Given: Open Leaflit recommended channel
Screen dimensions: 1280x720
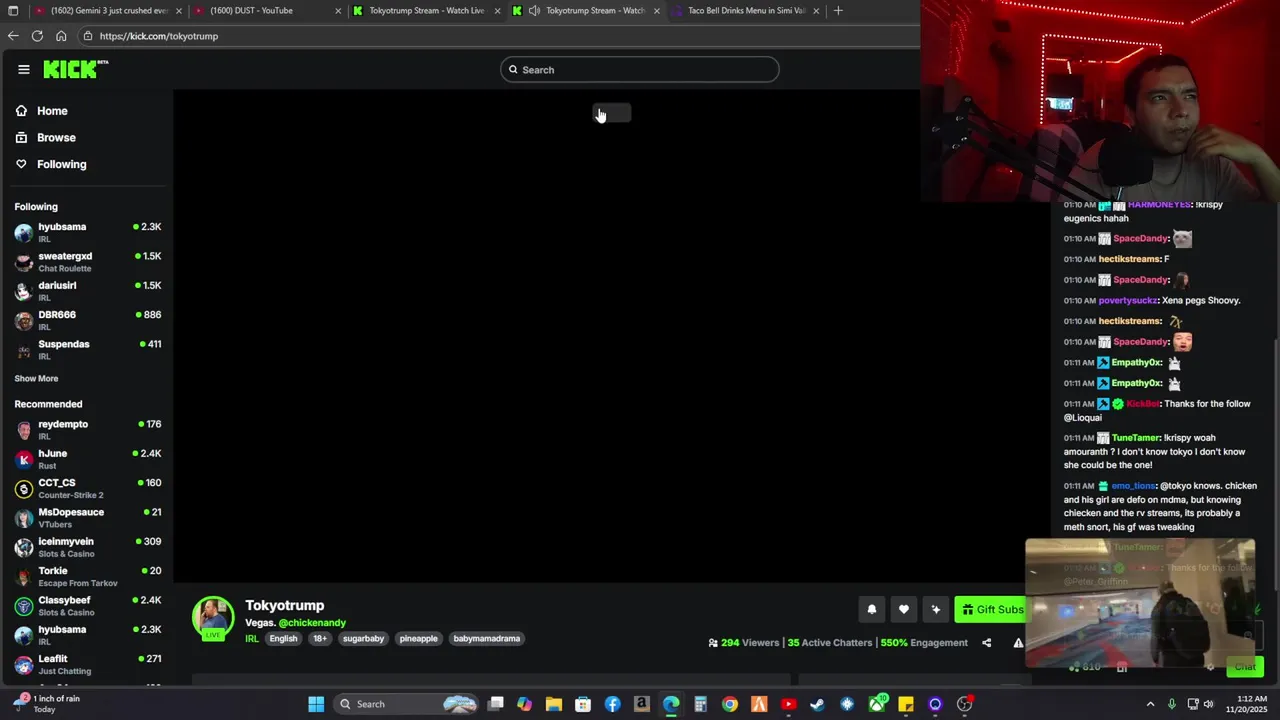Looking at the screenshot, I should pyautogui.click(x=88, y=664).
